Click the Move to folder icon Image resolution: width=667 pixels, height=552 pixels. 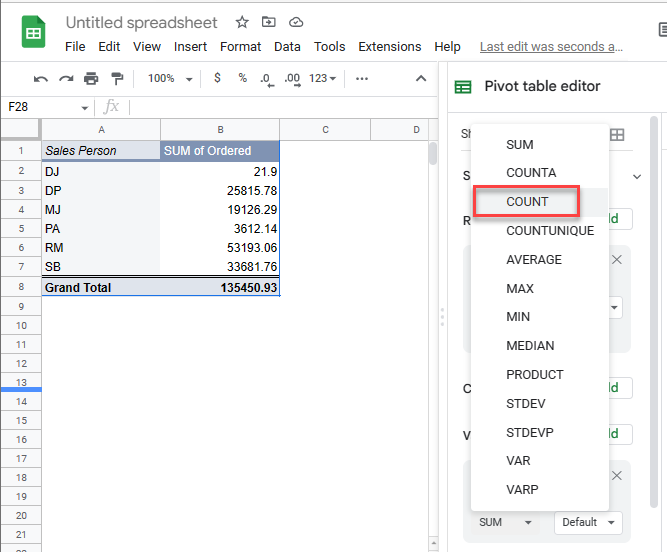268,22
